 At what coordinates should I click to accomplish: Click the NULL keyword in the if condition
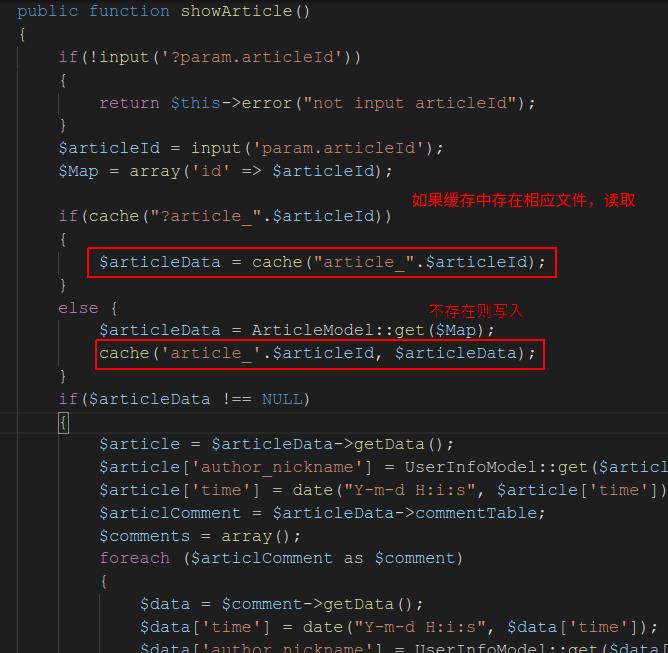[x=282, y=400]
